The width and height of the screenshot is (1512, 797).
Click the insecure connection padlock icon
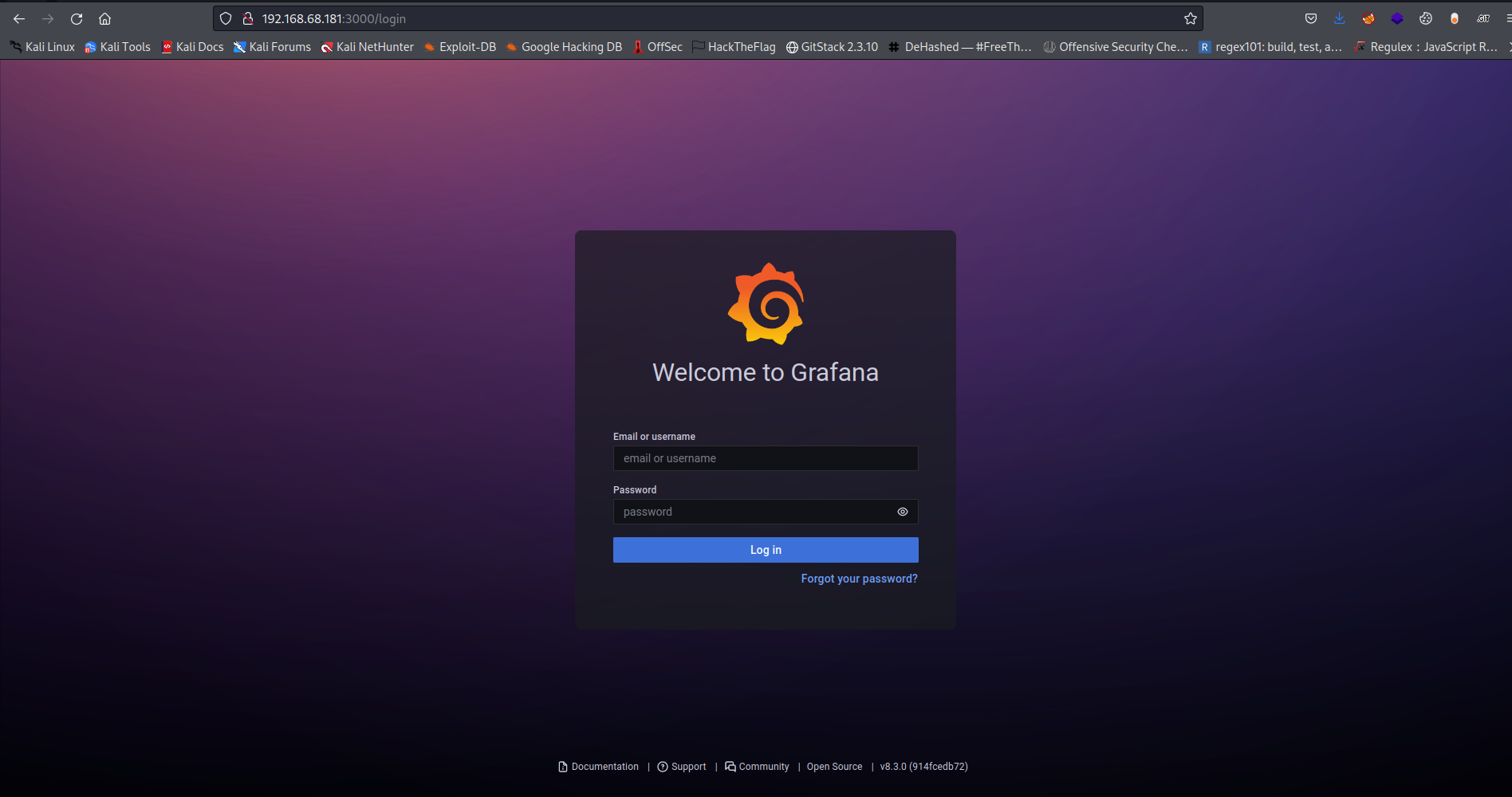(x=247, y=18)
